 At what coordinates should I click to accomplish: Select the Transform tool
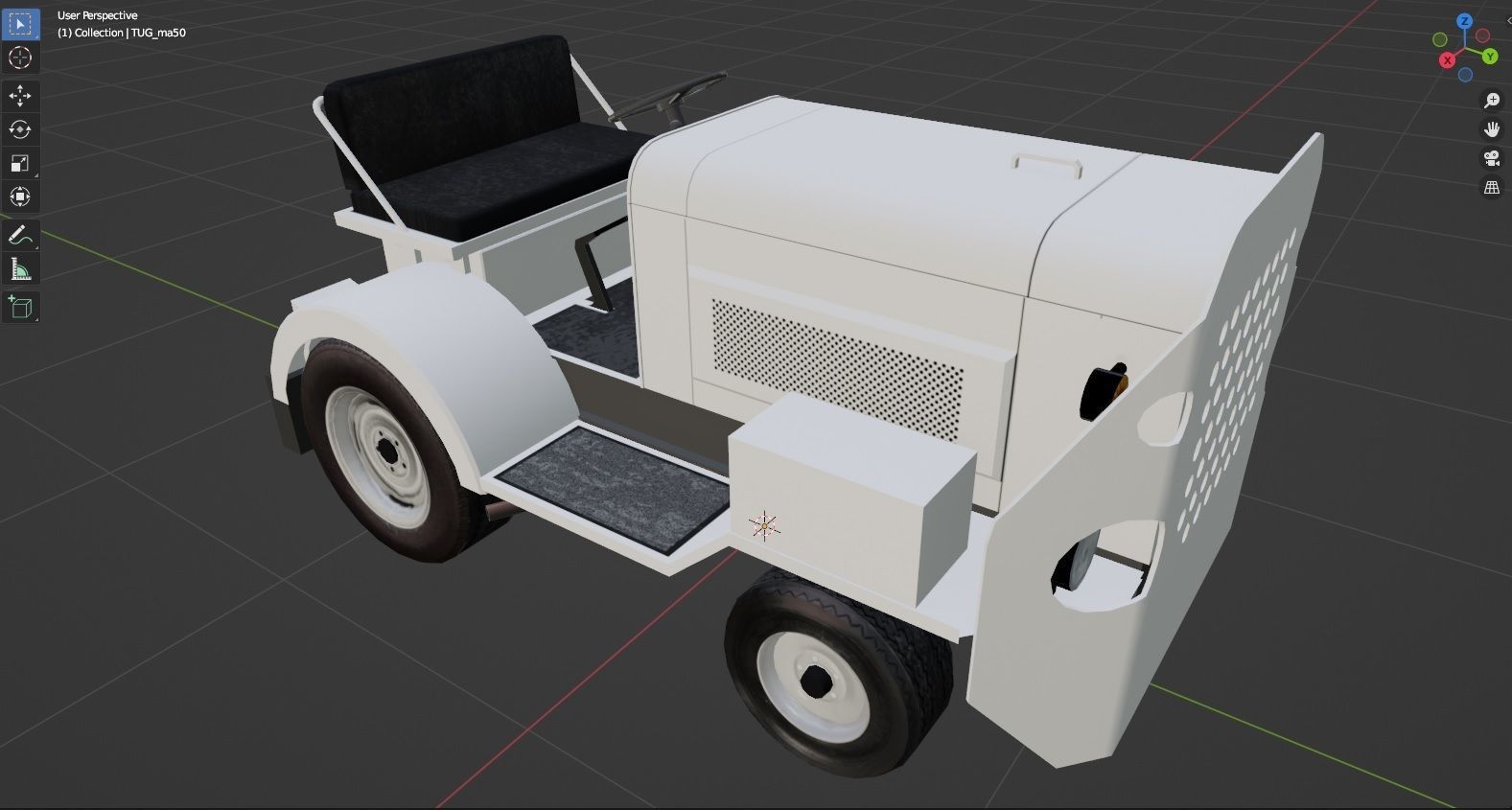coord(20,197)
